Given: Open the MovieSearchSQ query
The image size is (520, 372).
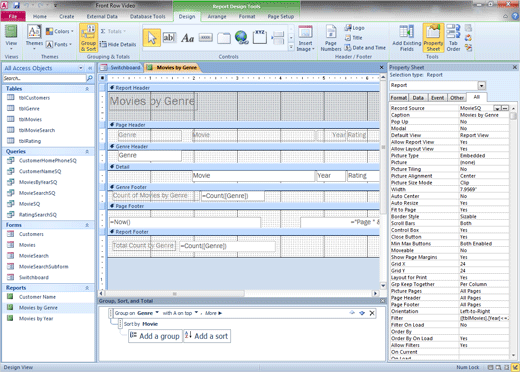Looking at the screenshot, I should [x=37, y=193].
